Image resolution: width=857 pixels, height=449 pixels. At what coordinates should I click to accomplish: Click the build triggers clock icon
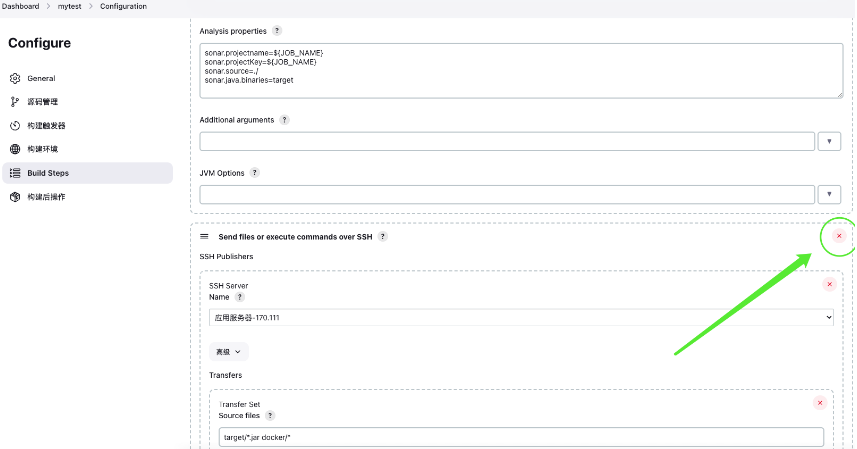[15, 126]
